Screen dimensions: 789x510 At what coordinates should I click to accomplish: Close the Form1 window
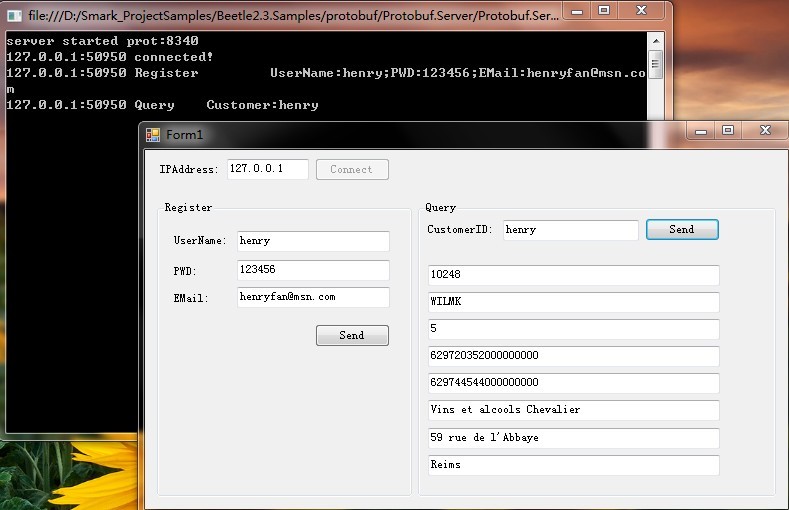point(765,131)
